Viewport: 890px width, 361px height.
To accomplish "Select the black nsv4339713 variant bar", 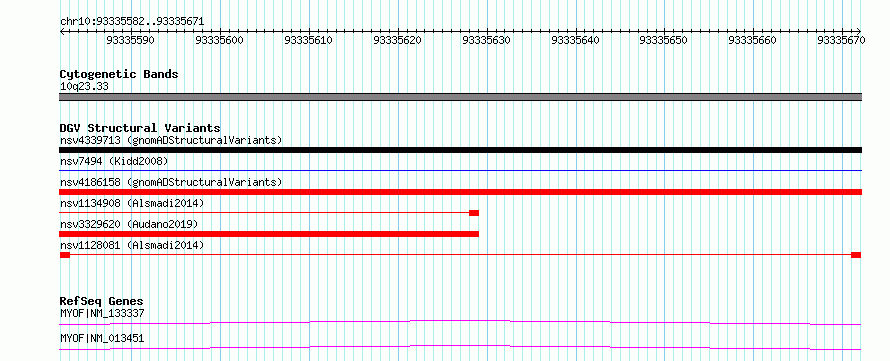I will 460,150.
